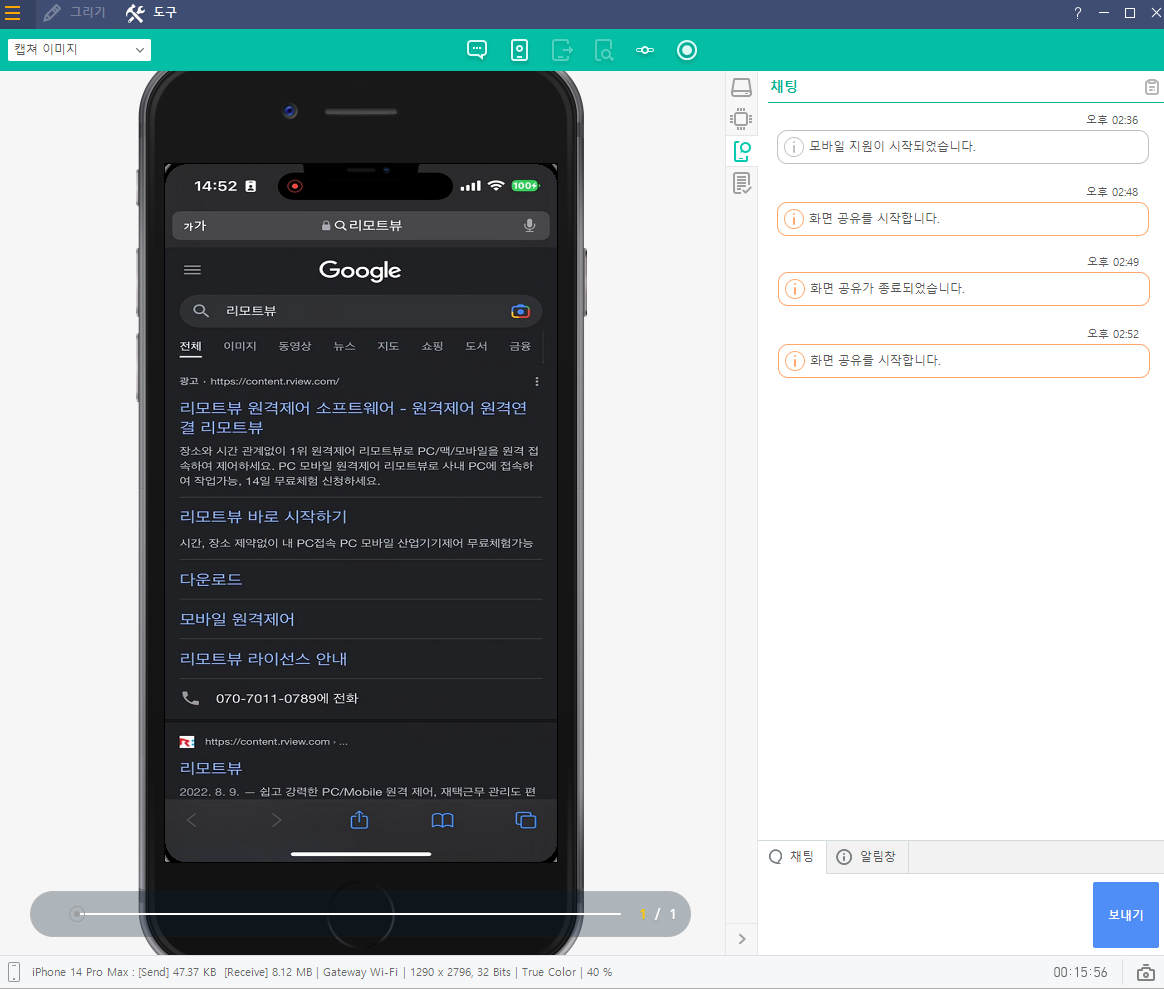Click the phone device icon in status bar
The image size is (1164, 989).
[13, 972]
